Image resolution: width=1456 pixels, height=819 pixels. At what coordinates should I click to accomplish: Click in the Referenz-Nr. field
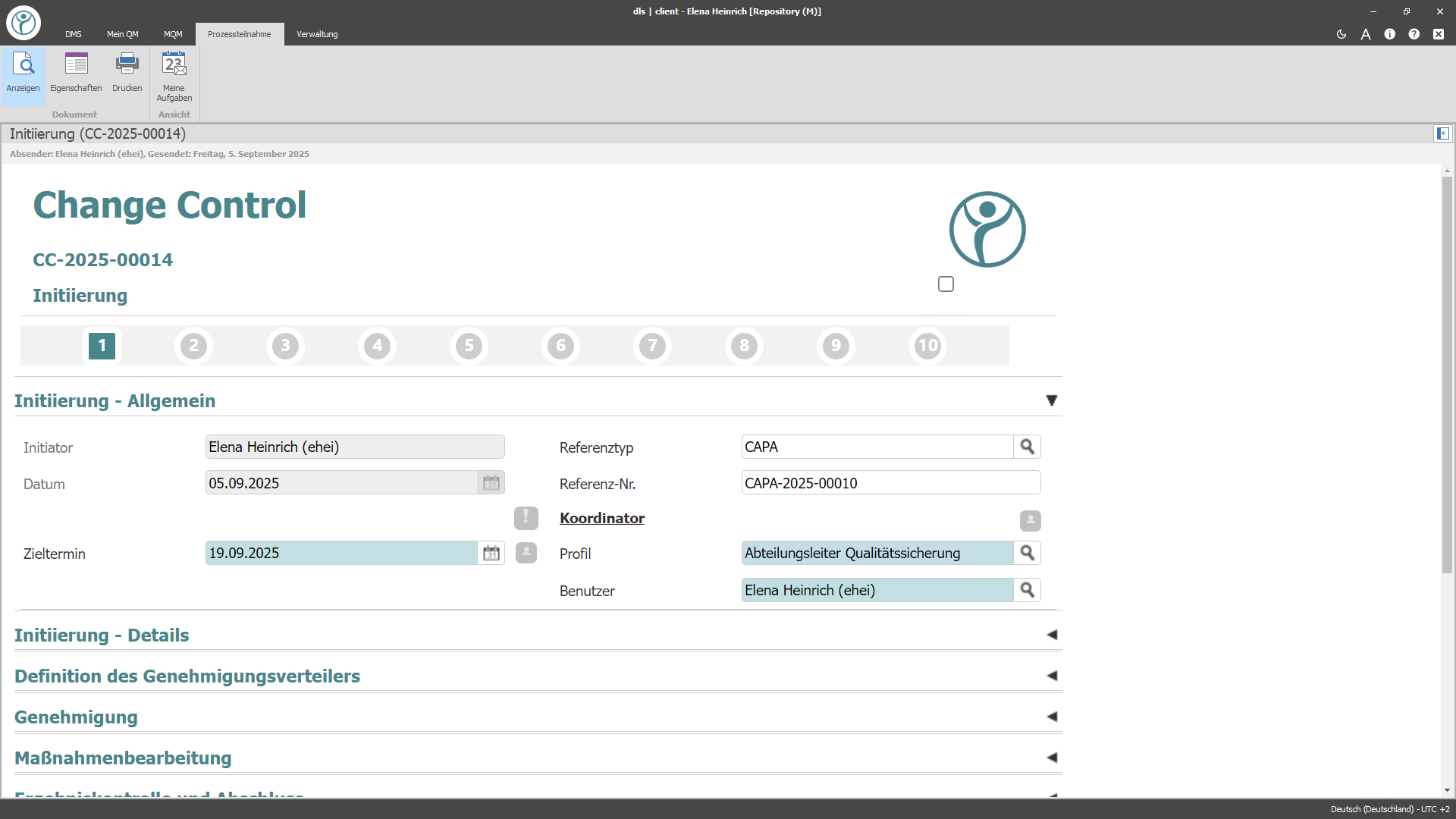pos(890,483)
